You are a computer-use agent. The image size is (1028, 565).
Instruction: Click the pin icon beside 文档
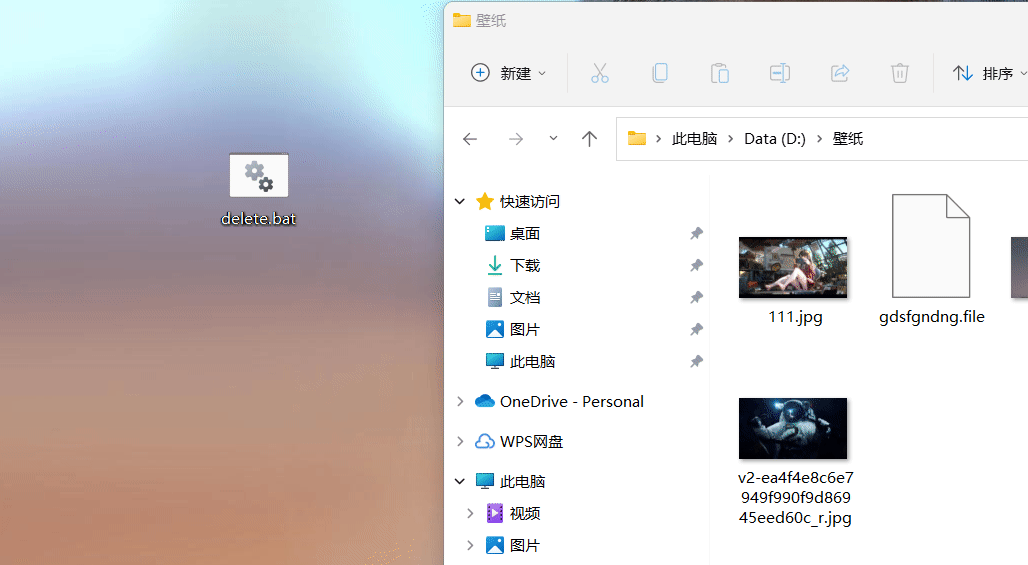[x=696, y=298]
